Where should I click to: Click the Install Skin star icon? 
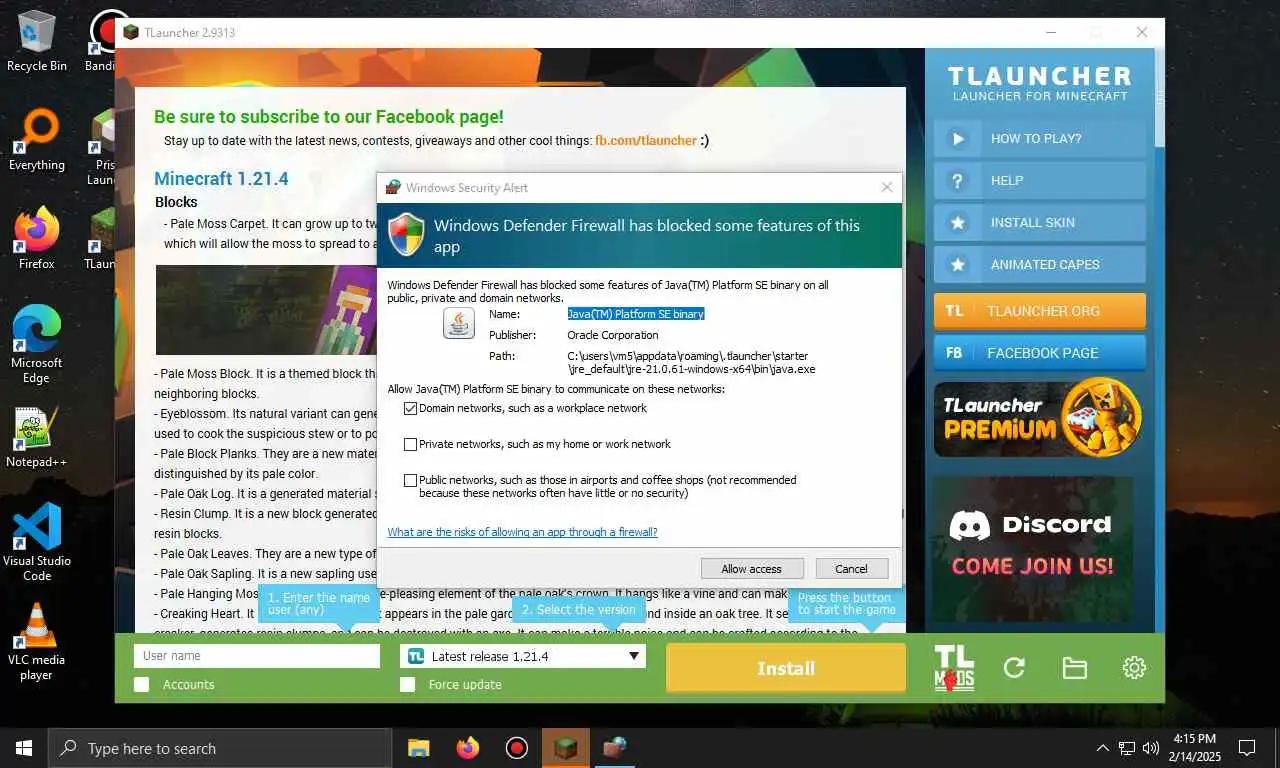[958, 223]
